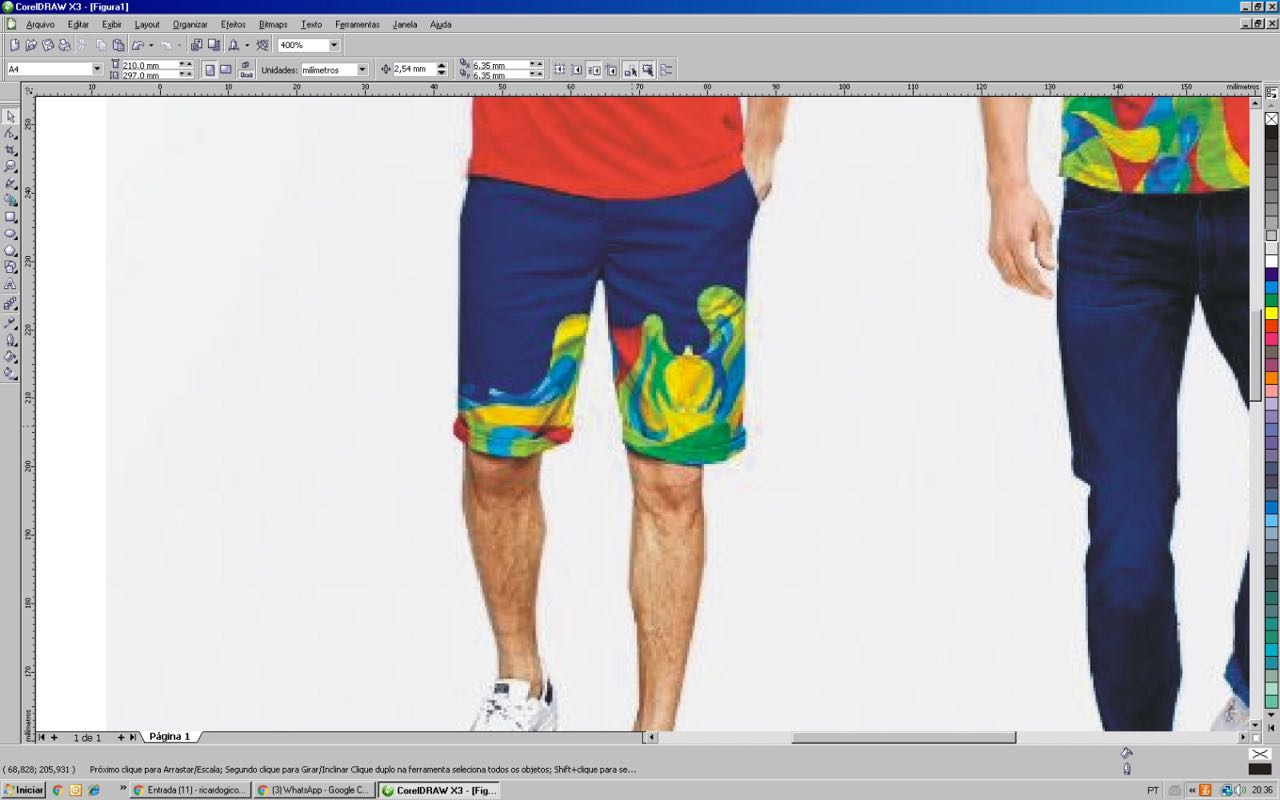Select the Pick tool in the toolbox
The image size is (1280, 800).
click(x=11, y=116)
